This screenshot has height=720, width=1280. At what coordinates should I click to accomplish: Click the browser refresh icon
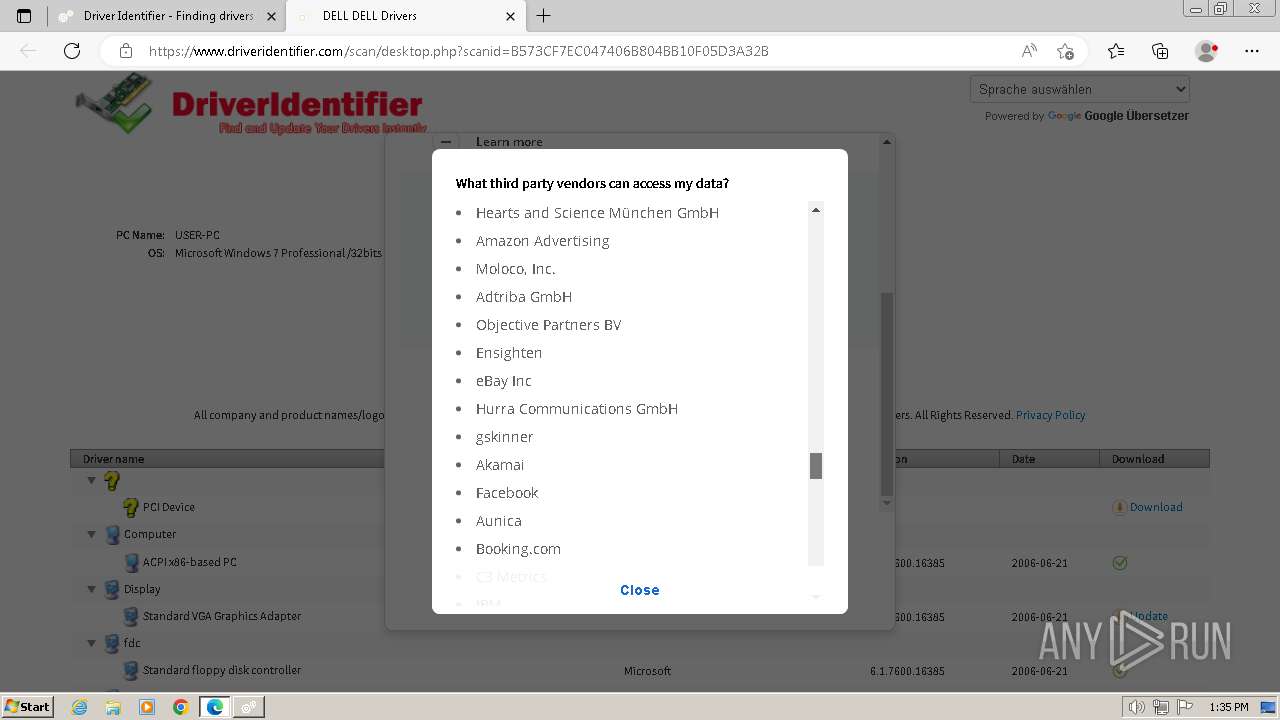[72, 51]
